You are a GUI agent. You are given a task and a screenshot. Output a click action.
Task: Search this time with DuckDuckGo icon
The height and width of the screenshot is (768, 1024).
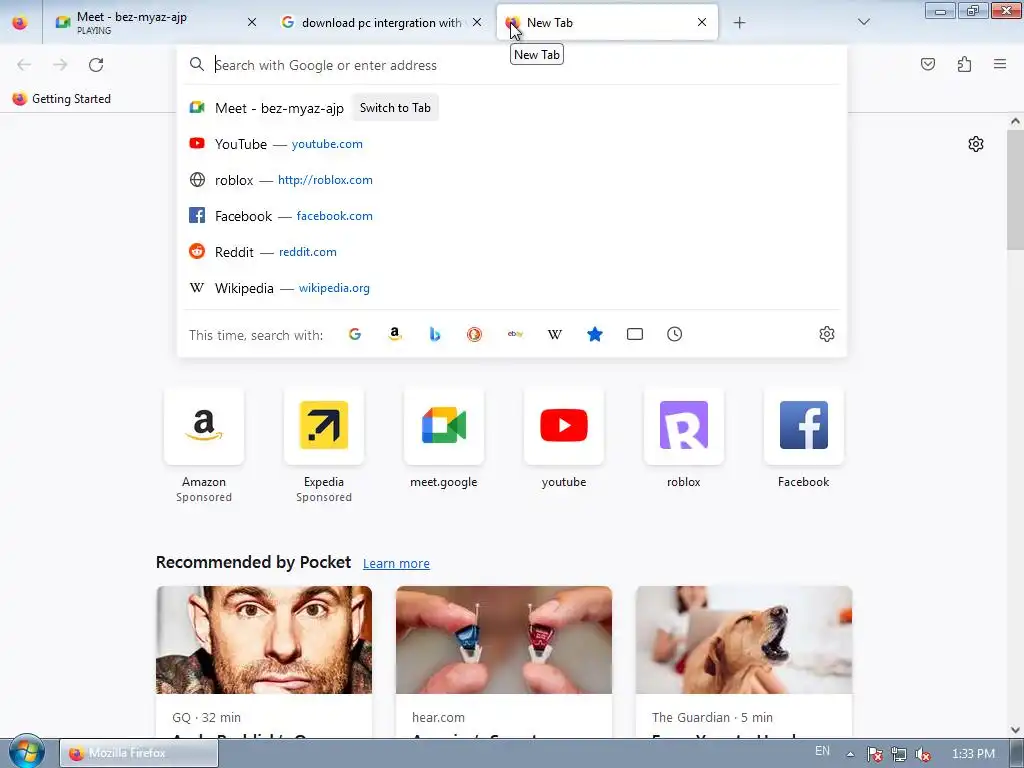pos(475,334)
